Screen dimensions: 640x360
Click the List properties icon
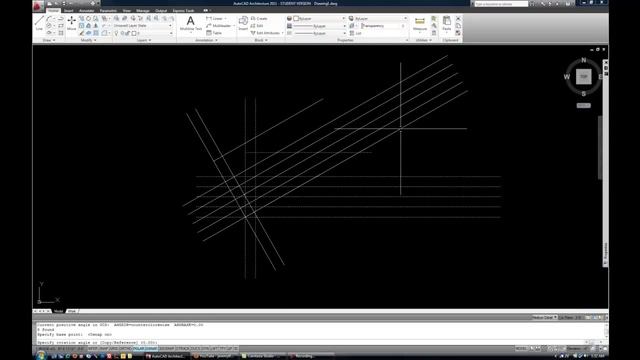(x=355, y=33)
